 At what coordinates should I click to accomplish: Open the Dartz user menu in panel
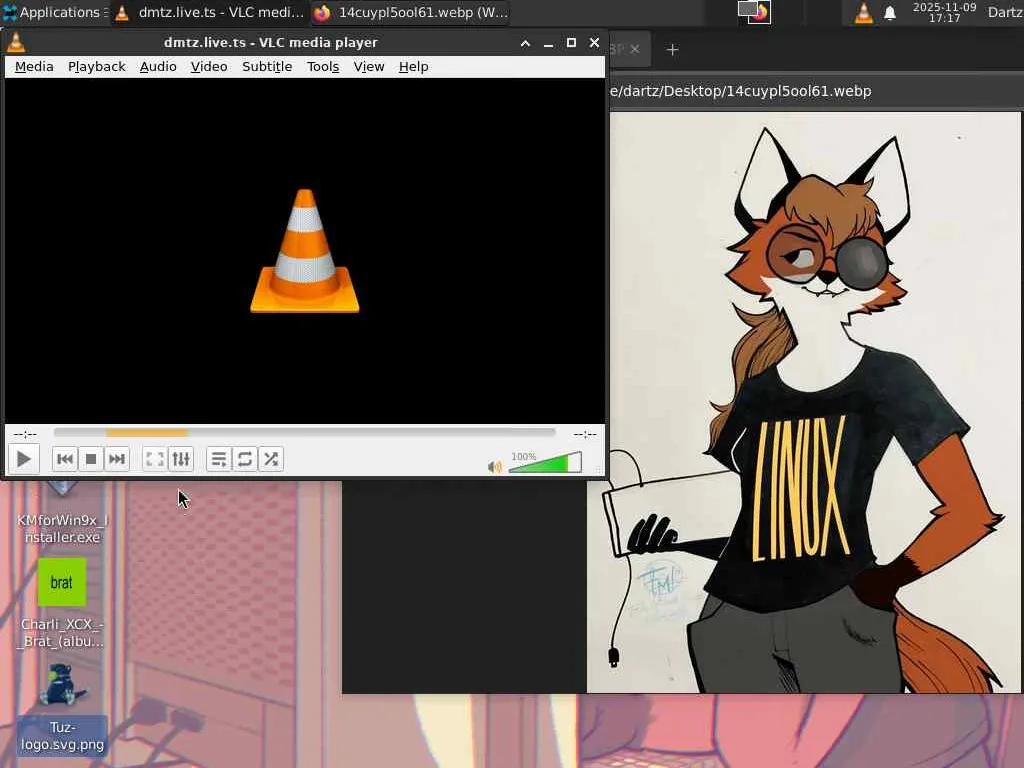1005,12
